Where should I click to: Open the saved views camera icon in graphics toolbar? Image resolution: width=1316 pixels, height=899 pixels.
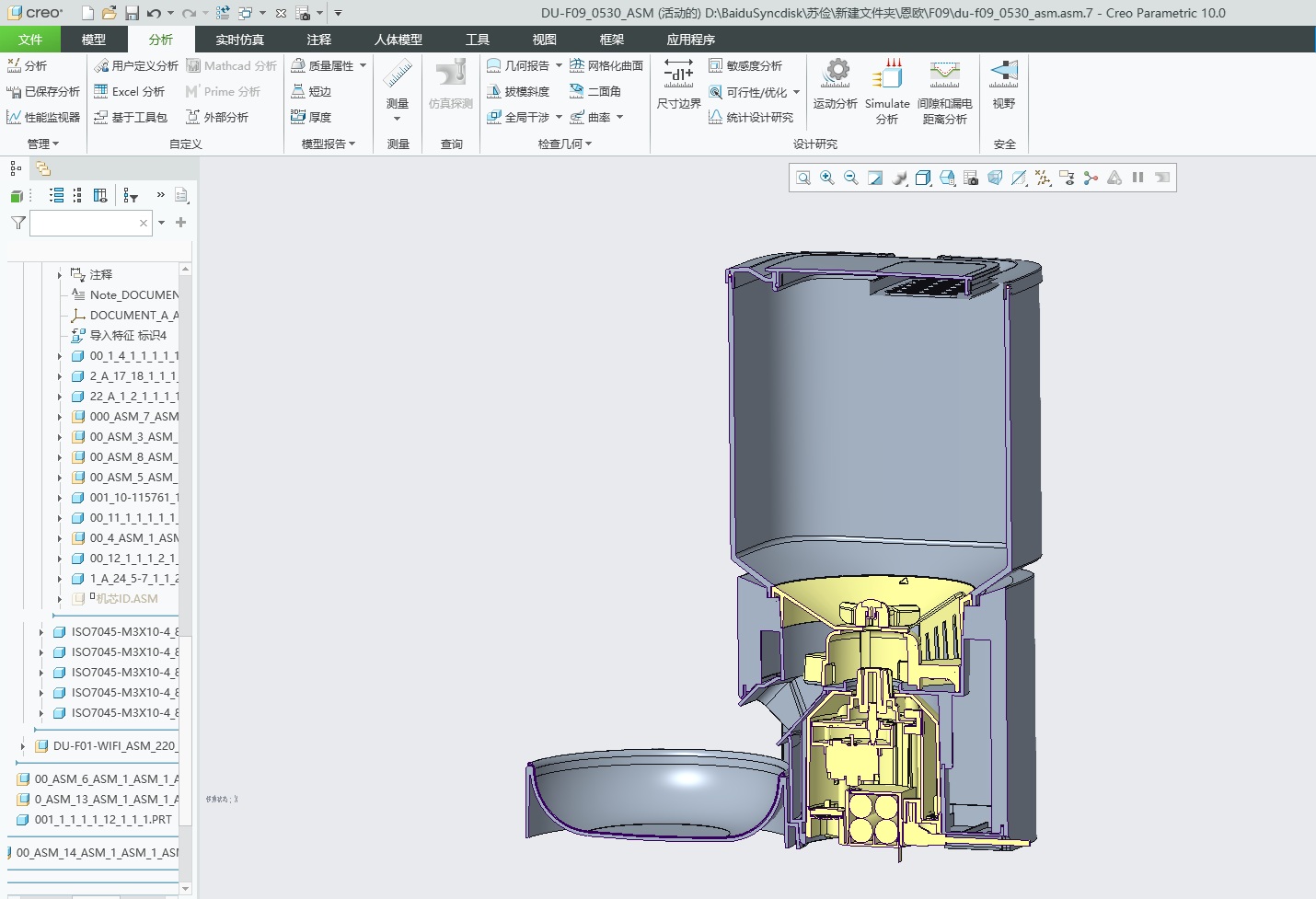tap(970, 178)
